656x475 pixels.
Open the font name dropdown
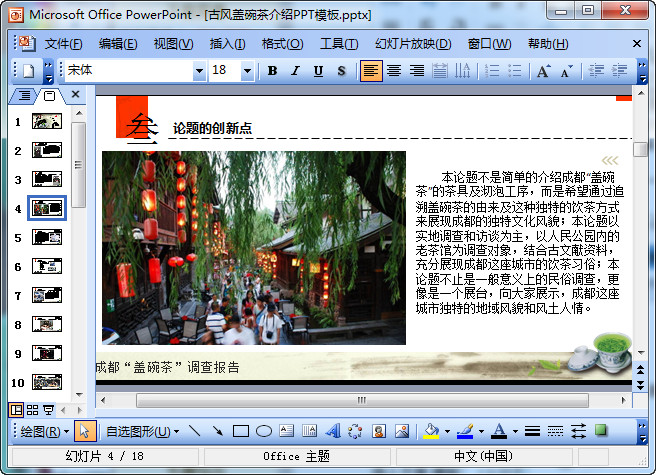[200, 71]
